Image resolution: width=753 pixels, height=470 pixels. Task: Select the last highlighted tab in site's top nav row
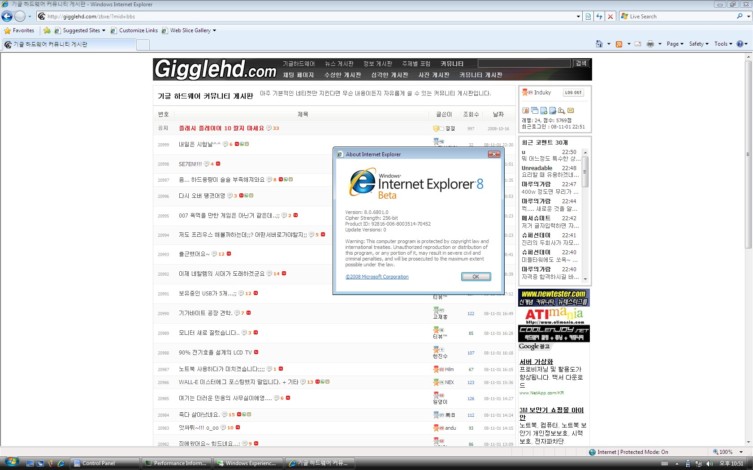point(452,63)
